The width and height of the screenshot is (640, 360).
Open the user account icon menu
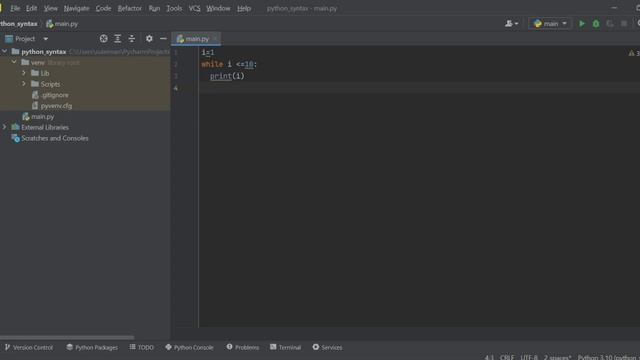tap(511, 24)
